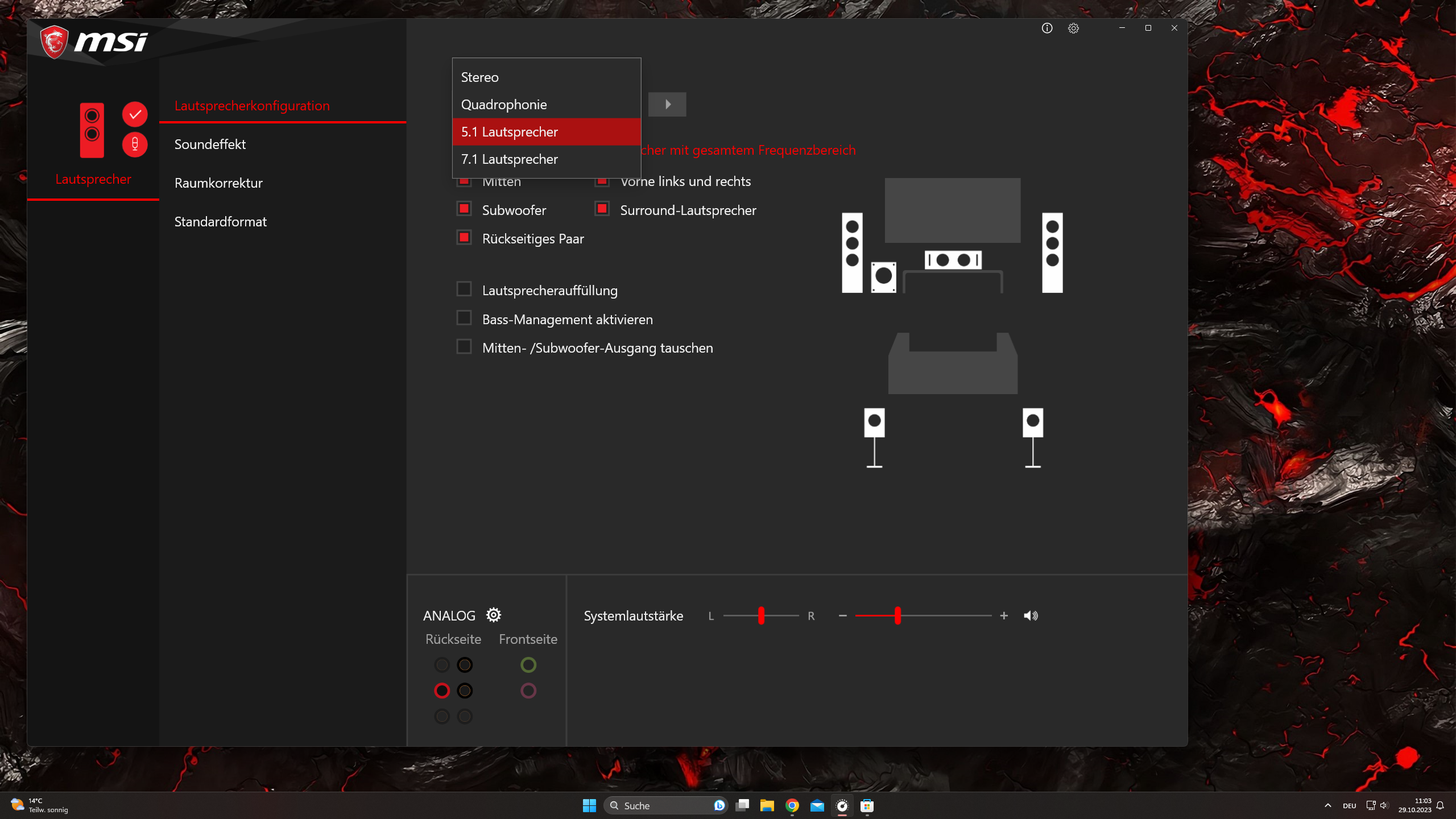Click the pink front panel jack

click(x=528, y=690)
